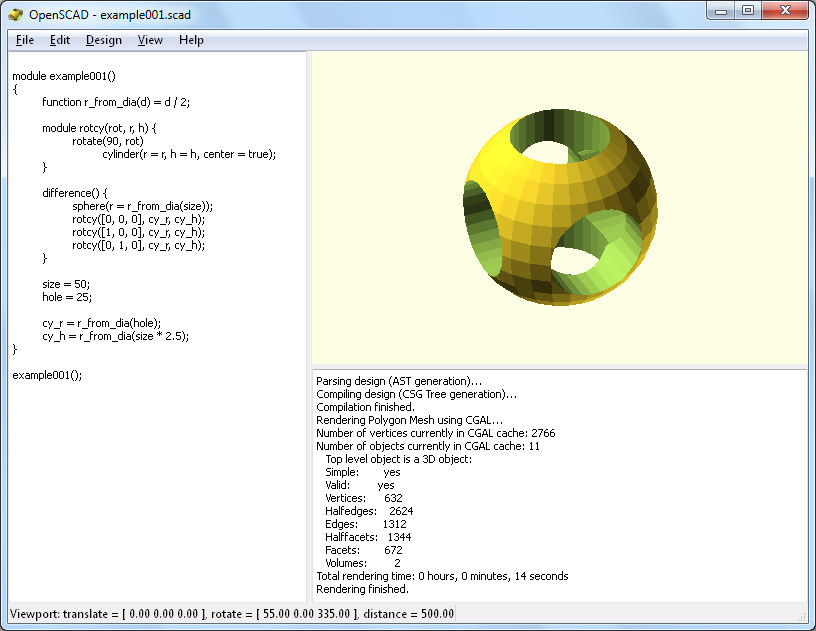
Task: Open the Edit menu
Action: click(60, 40)
